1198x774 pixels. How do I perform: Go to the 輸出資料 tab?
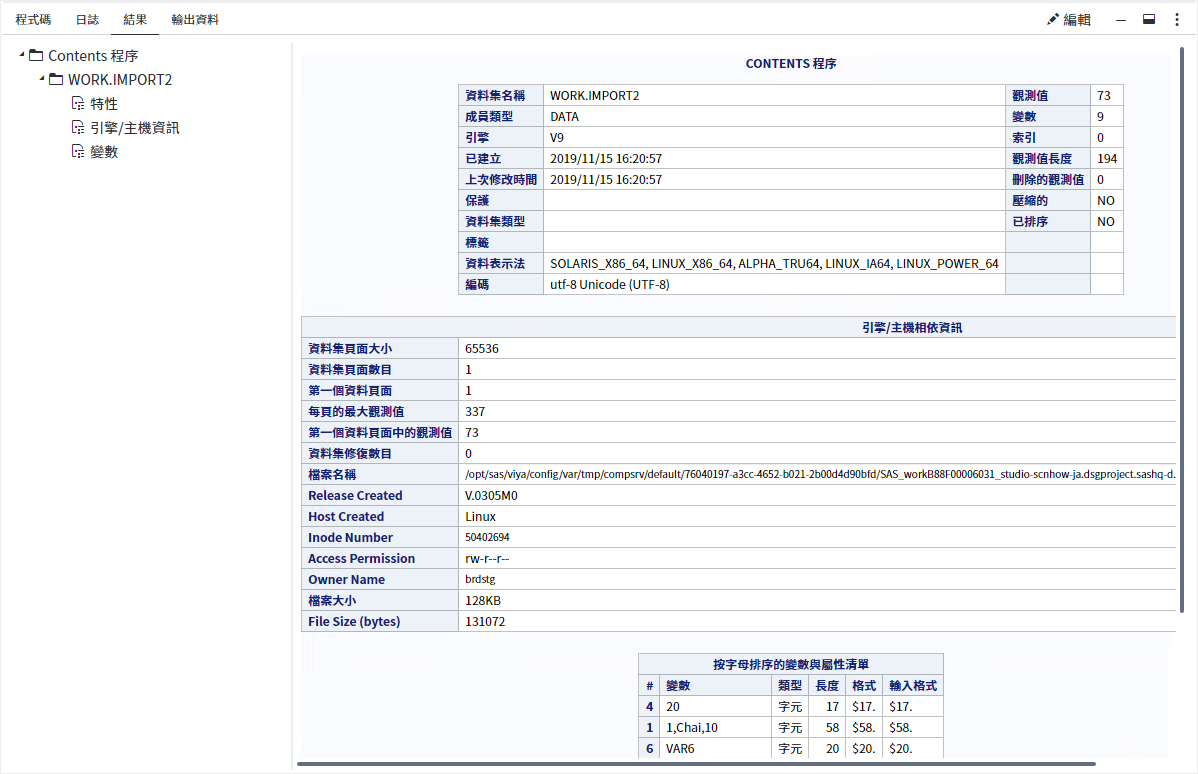click(x=195, y=20)
